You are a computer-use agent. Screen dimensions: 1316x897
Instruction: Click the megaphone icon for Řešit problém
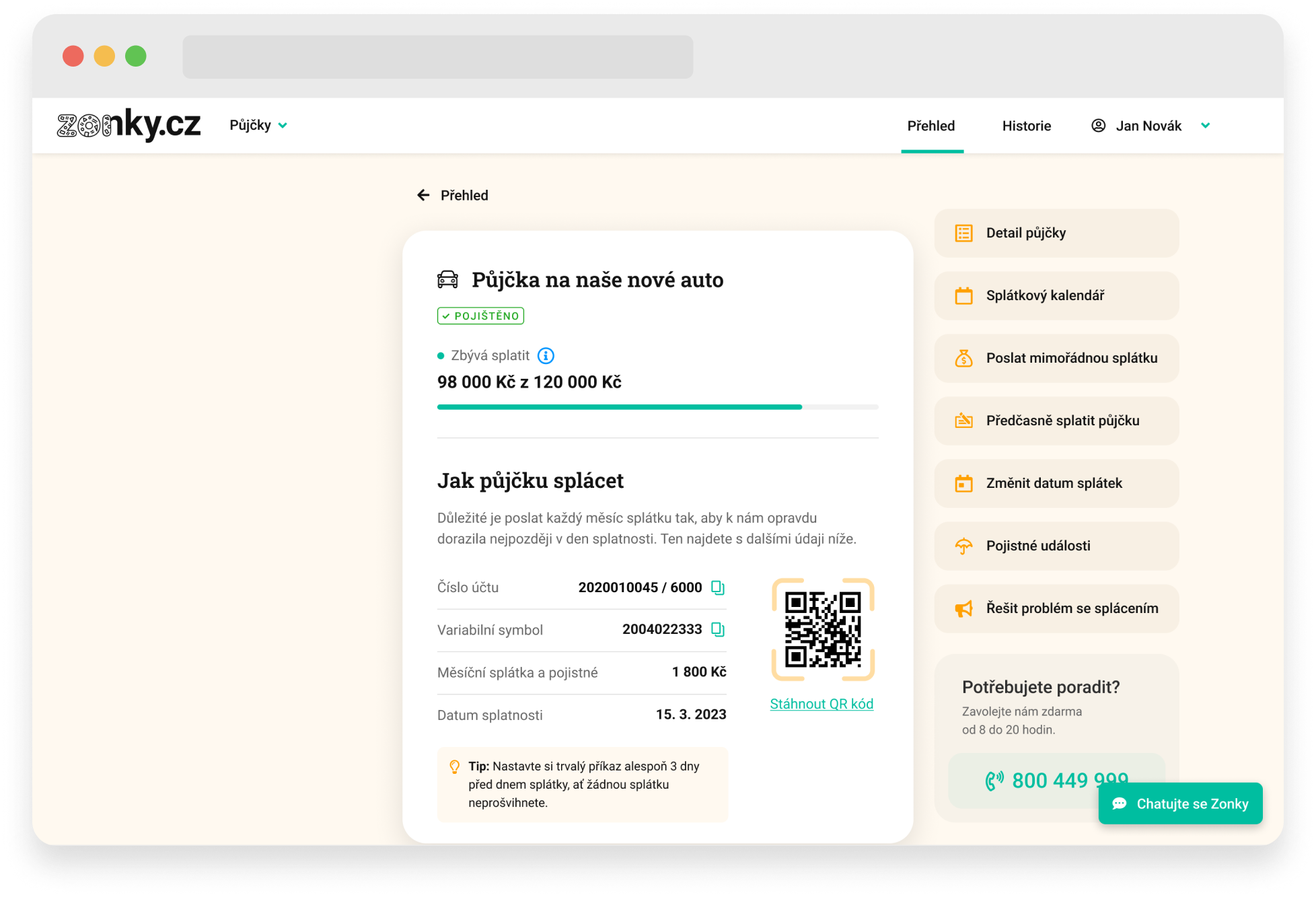tap(963, 609)
